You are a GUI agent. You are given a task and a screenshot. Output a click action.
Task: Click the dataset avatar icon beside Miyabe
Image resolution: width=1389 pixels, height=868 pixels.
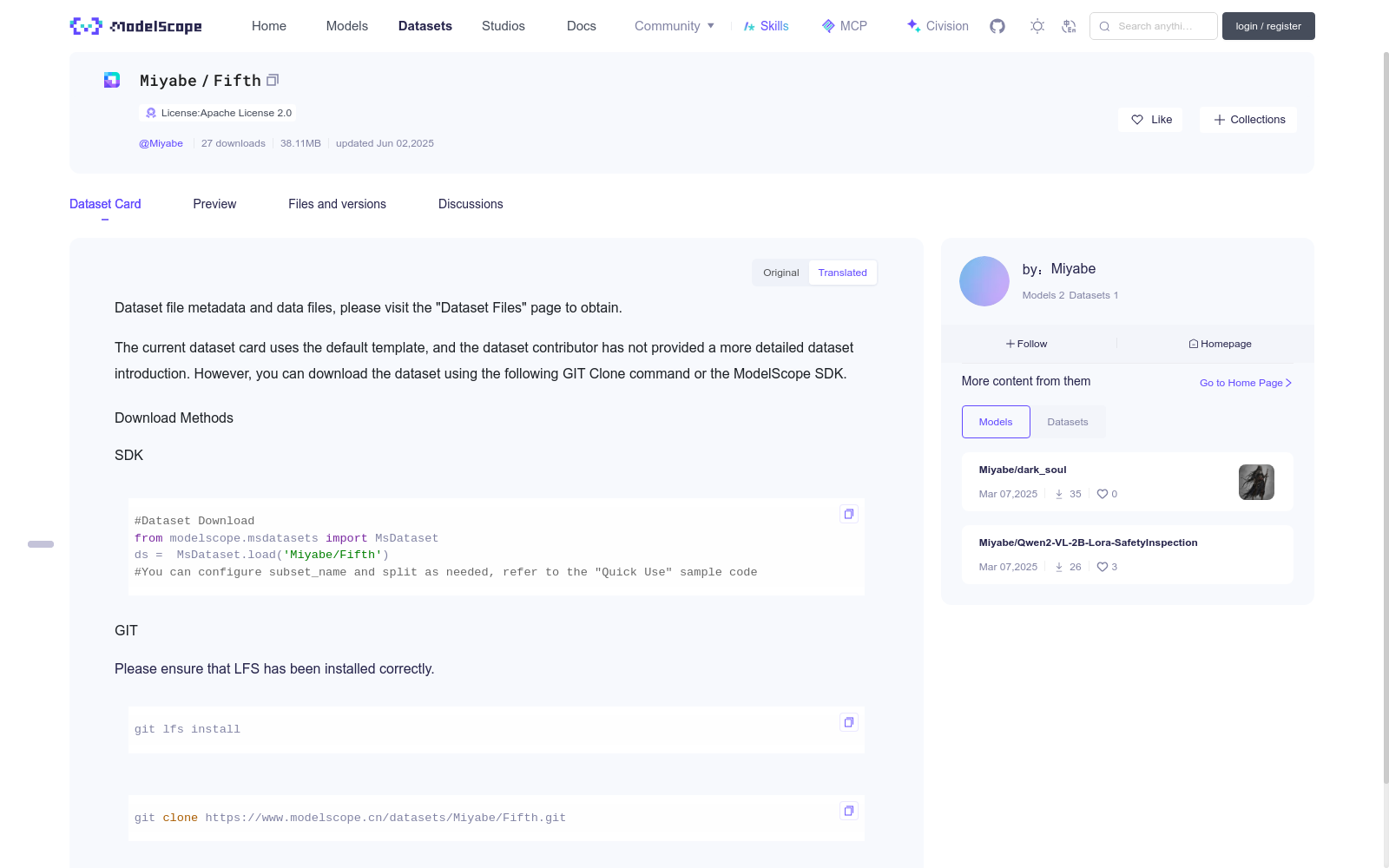(112, 80)
